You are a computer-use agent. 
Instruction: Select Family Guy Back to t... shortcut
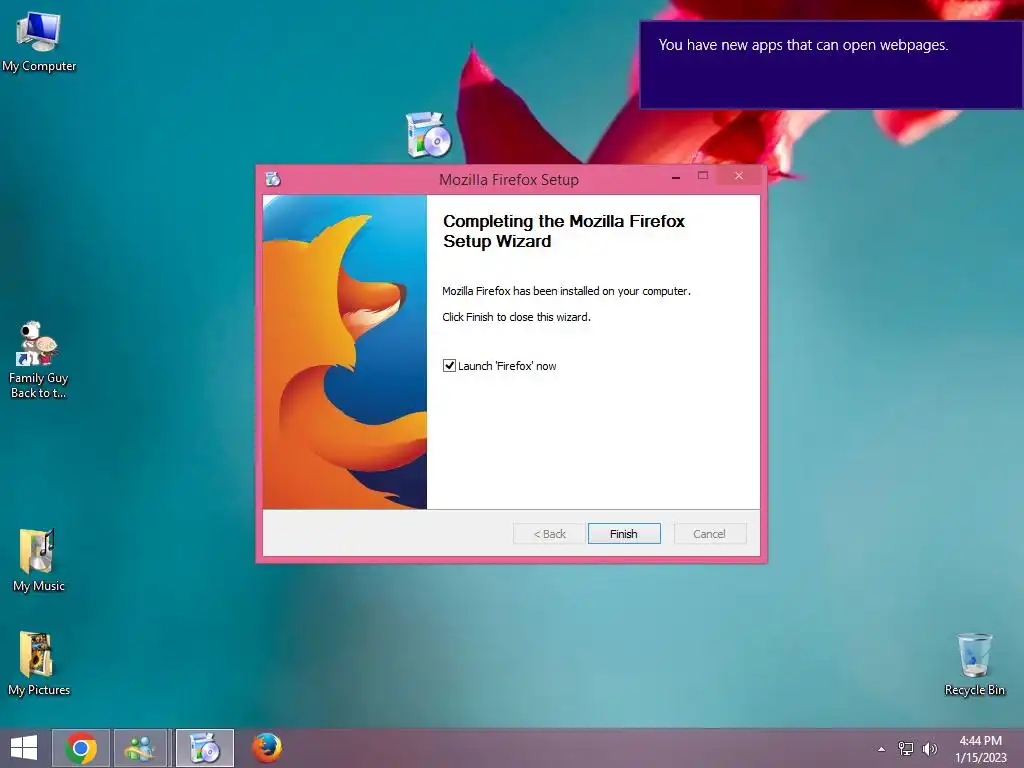pos(39,360)
